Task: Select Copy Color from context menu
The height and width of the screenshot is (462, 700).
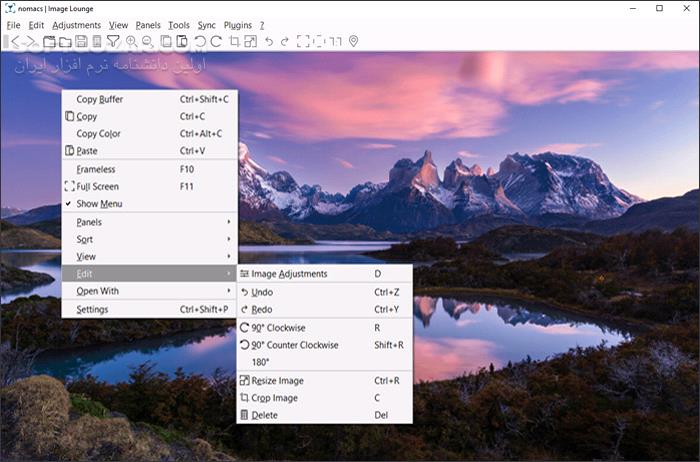Action: tap(98, 134)
